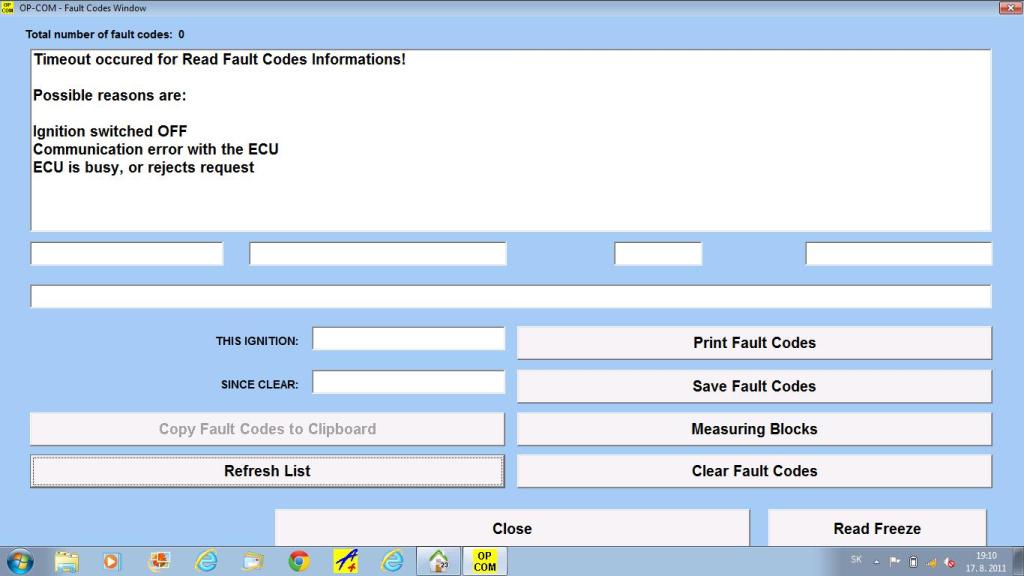Launch Windows Media Player from the taskbar
This screenshot has height=576, width=1024.
[112, 561]
